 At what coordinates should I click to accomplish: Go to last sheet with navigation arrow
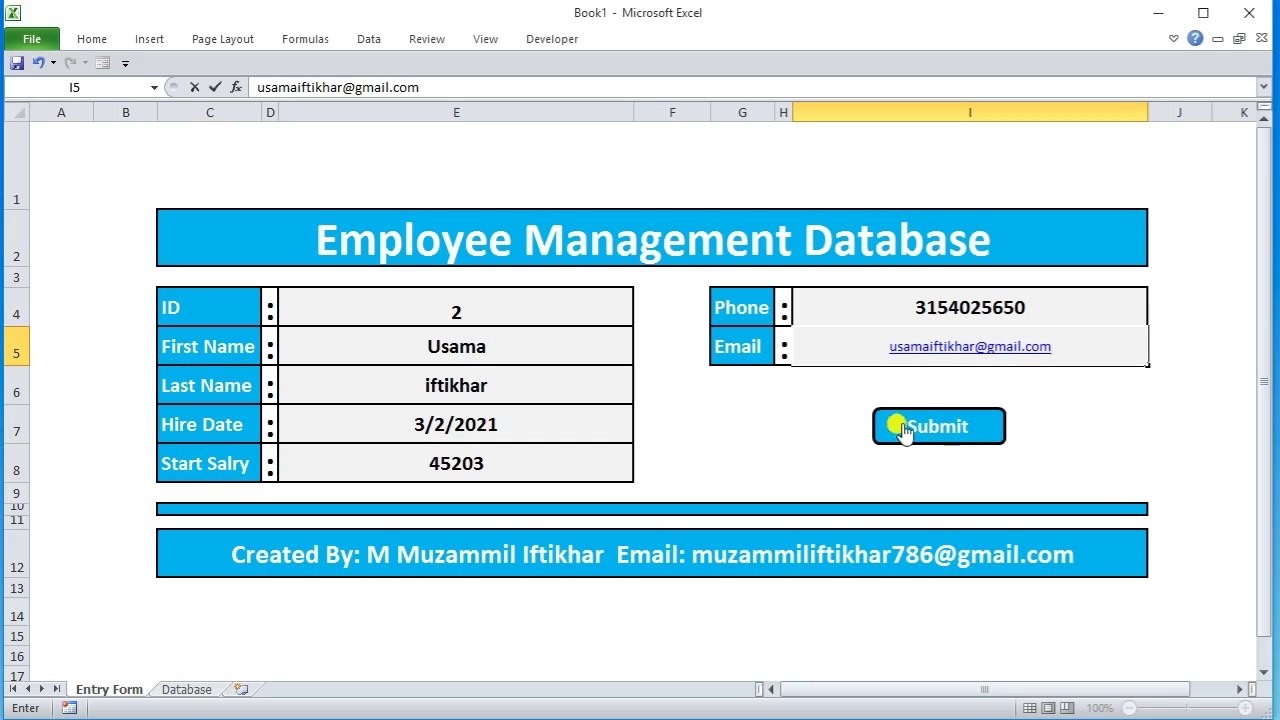click(57, 689)
